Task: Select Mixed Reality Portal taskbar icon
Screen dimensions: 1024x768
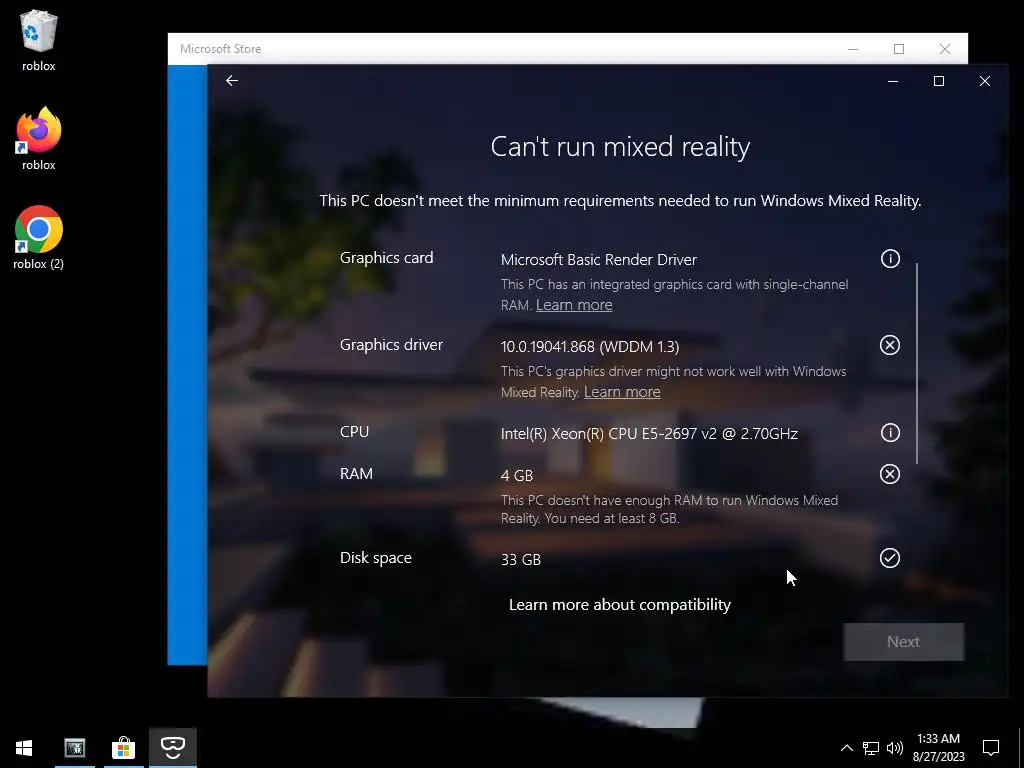Action: coord(172,748)
